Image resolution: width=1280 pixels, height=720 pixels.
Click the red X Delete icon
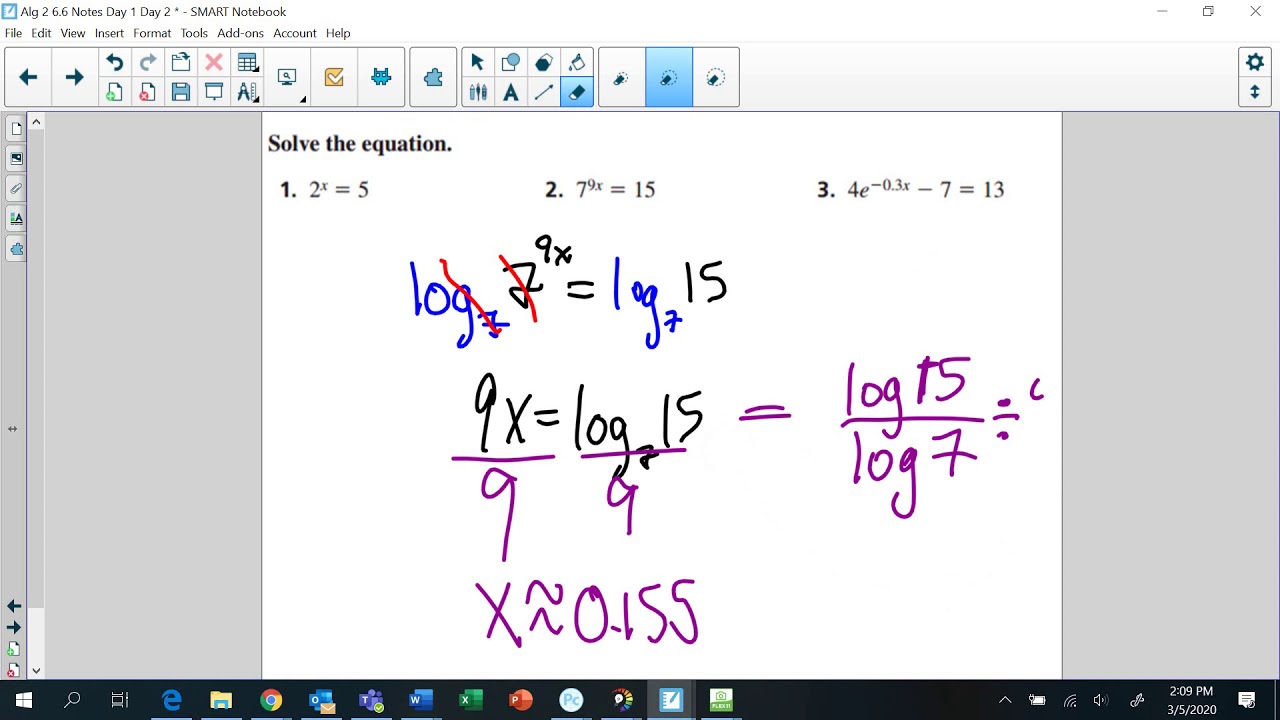coord(213,63)
